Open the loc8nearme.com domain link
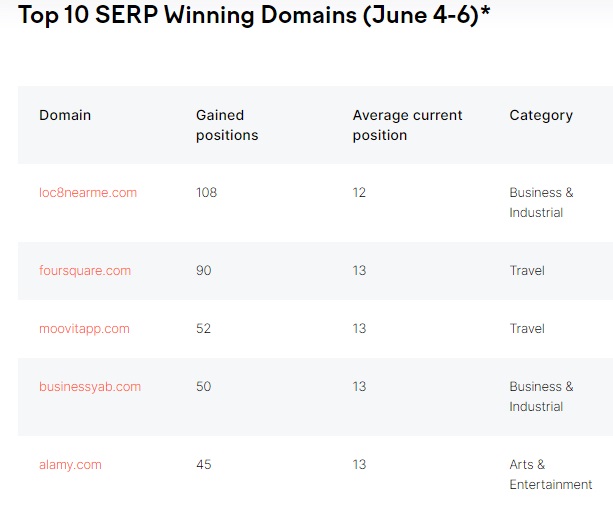Screen dimensions: 613x513 pyautogui.click(x=88, y=192)
